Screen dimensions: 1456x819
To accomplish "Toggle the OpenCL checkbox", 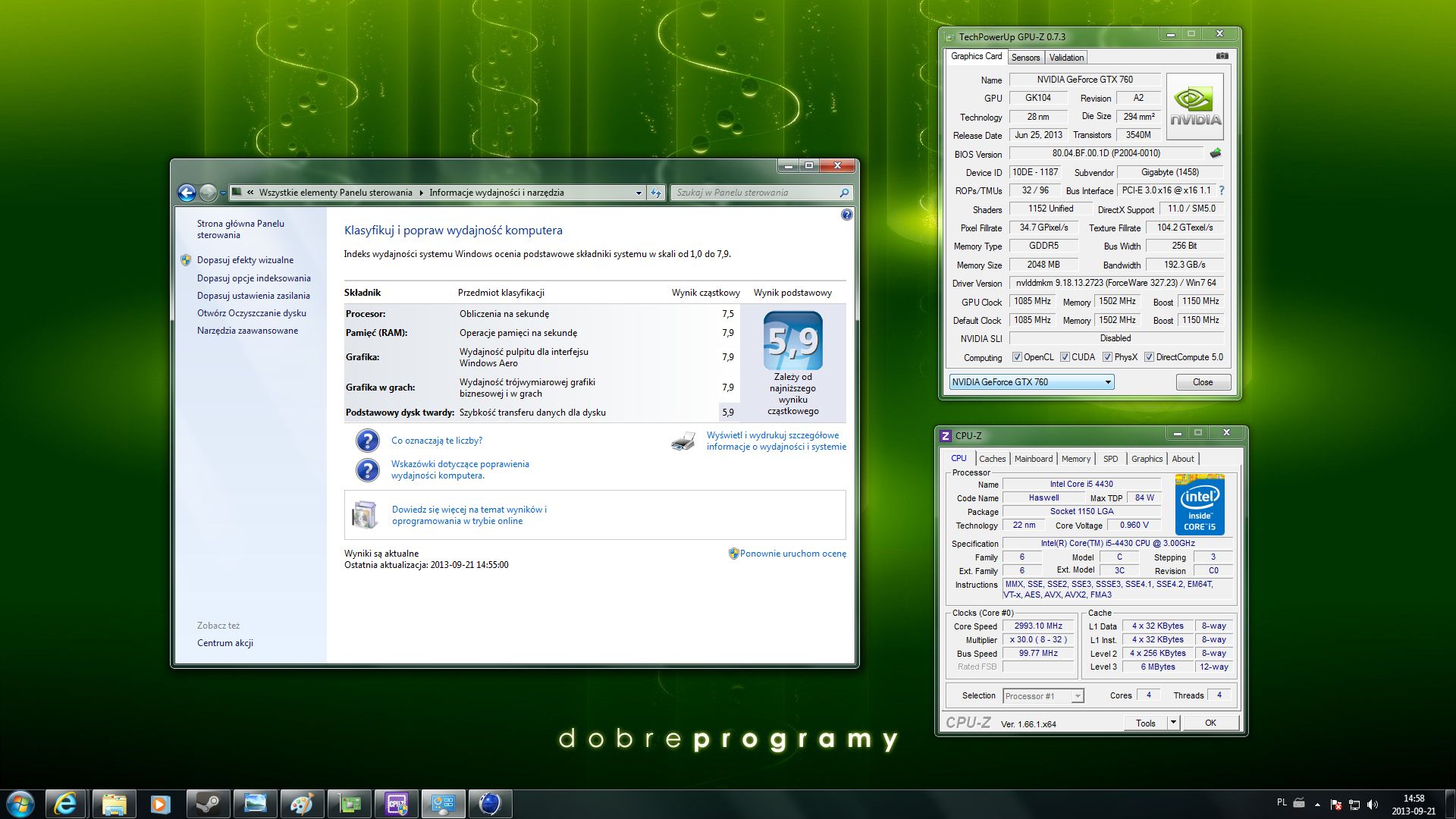I will [x=1017, y=357].
